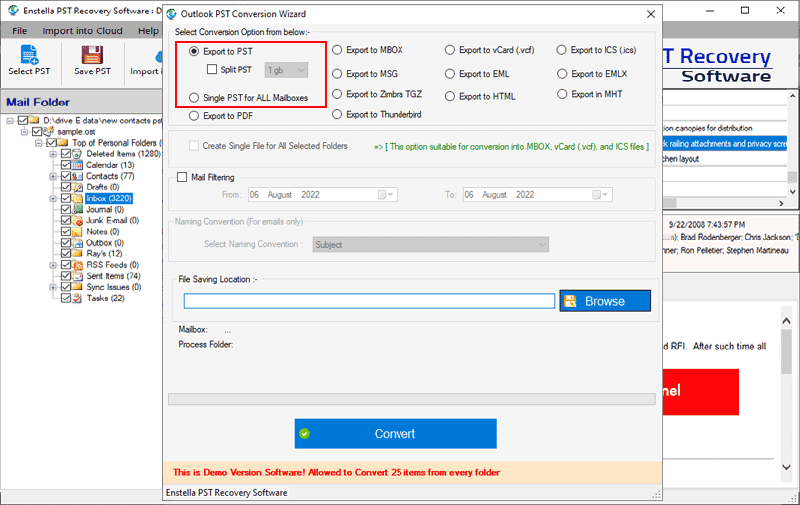800x505 pixels.
Task: Click the Browse button
Action: 605,301
